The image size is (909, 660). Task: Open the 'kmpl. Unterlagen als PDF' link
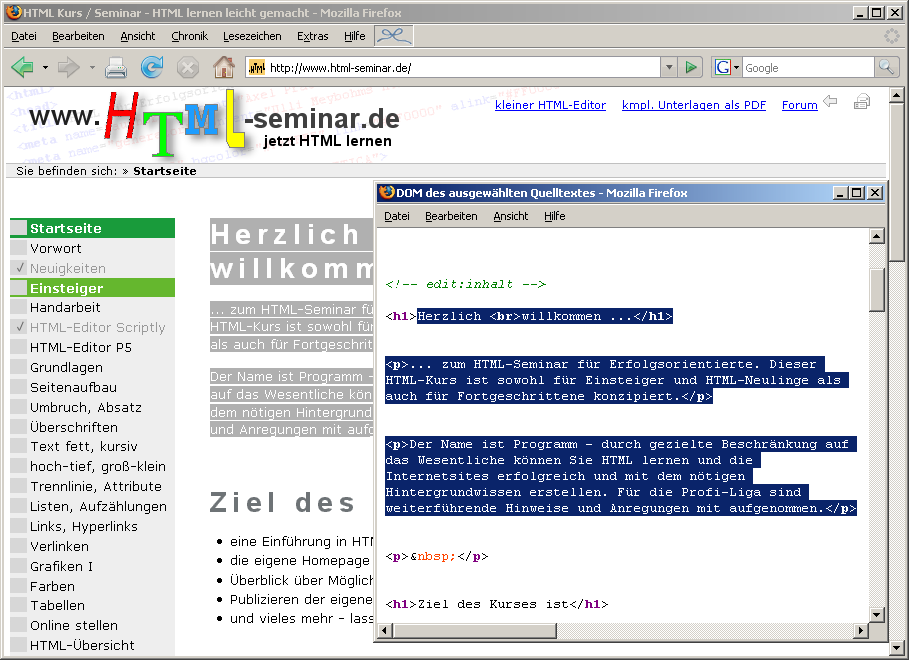694,105
